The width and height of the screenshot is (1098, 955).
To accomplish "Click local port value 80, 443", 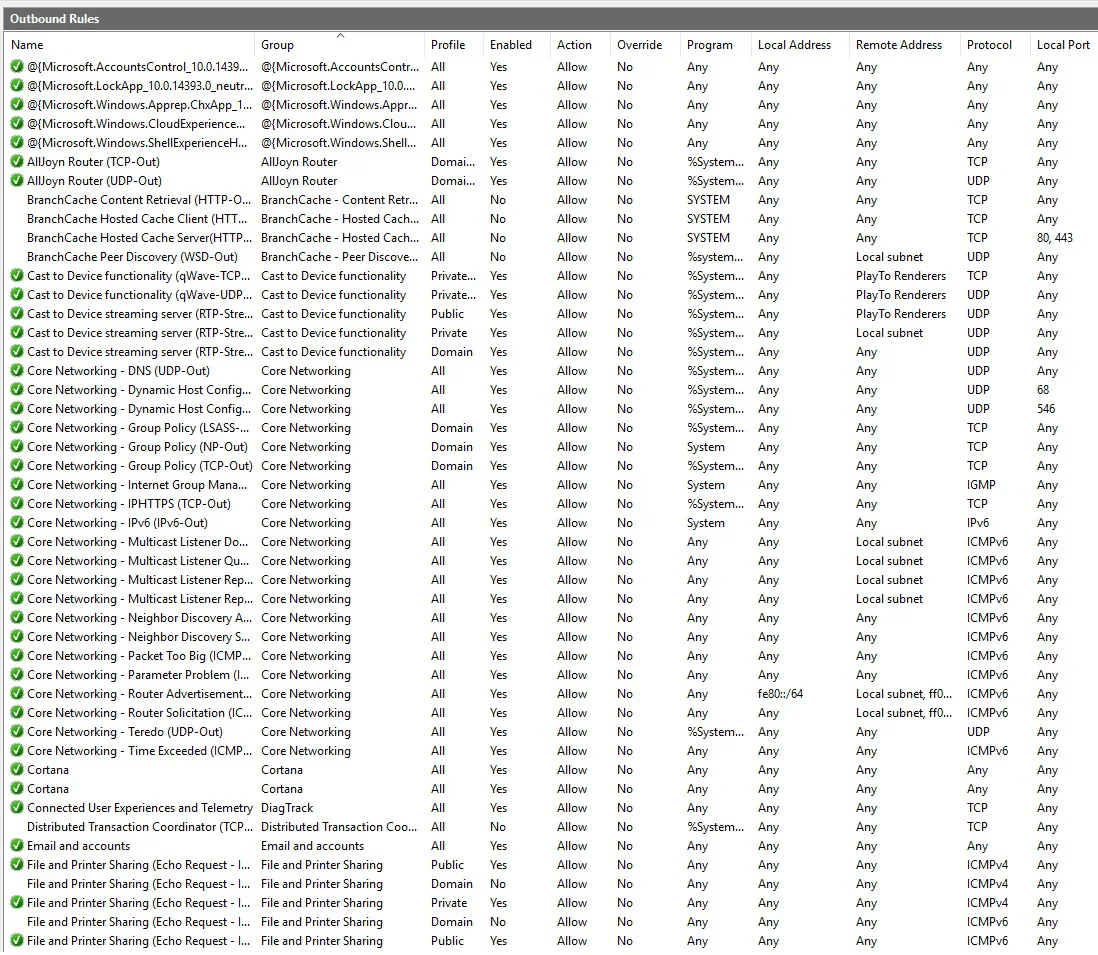I will tap(1055, 237).
